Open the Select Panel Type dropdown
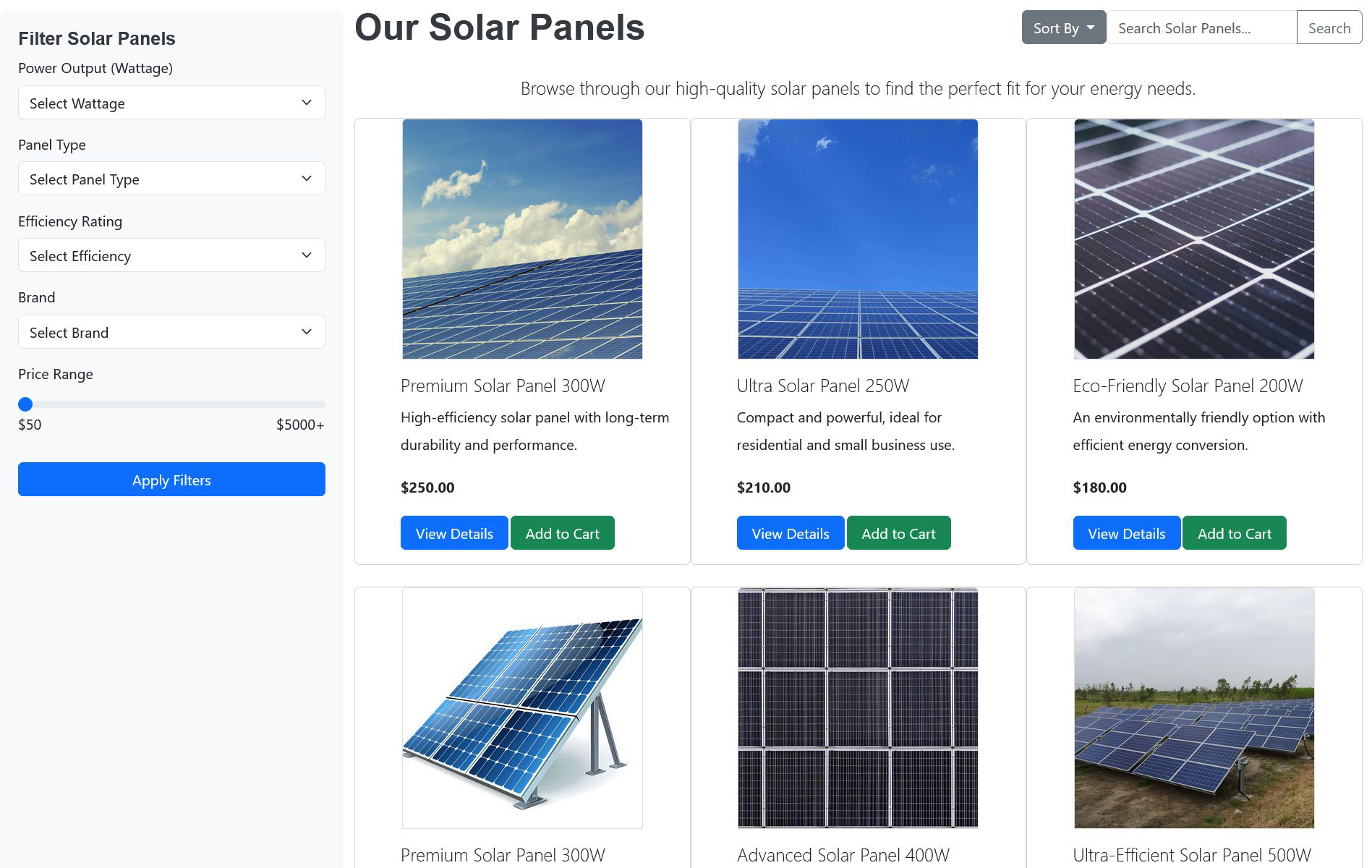 [171, 179]
